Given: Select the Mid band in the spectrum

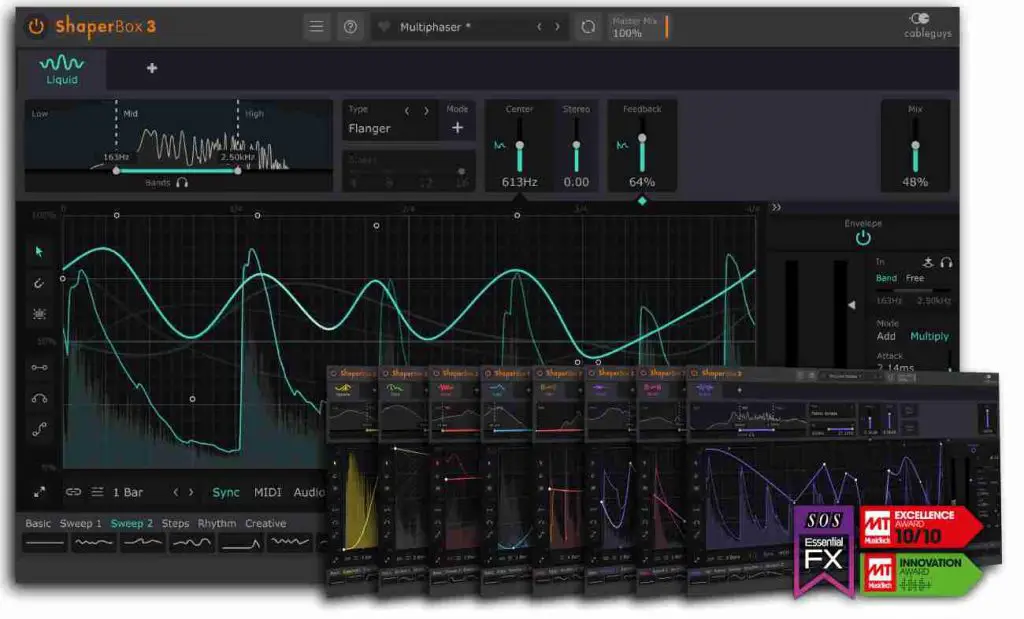Looking at the screenshot, I should [x=131, y=114].
